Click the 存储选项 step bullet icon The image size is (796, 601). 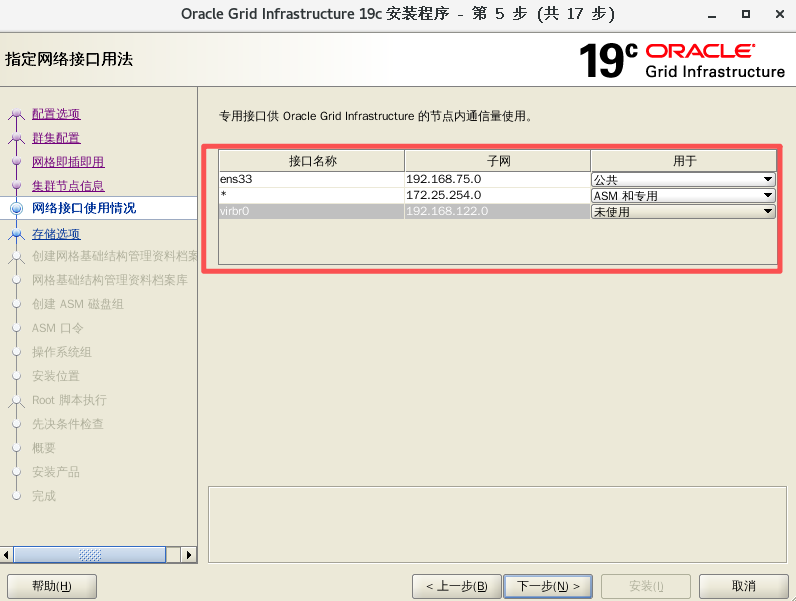coord(17,233)
